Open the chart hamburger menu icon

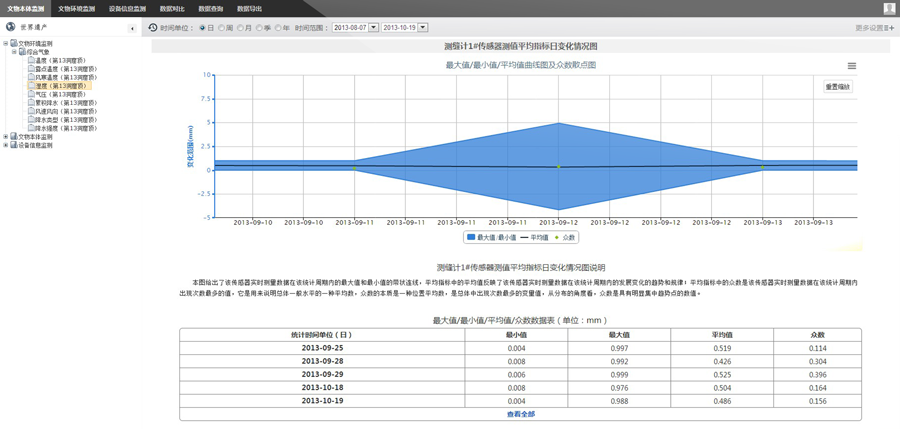click(851, 66)
